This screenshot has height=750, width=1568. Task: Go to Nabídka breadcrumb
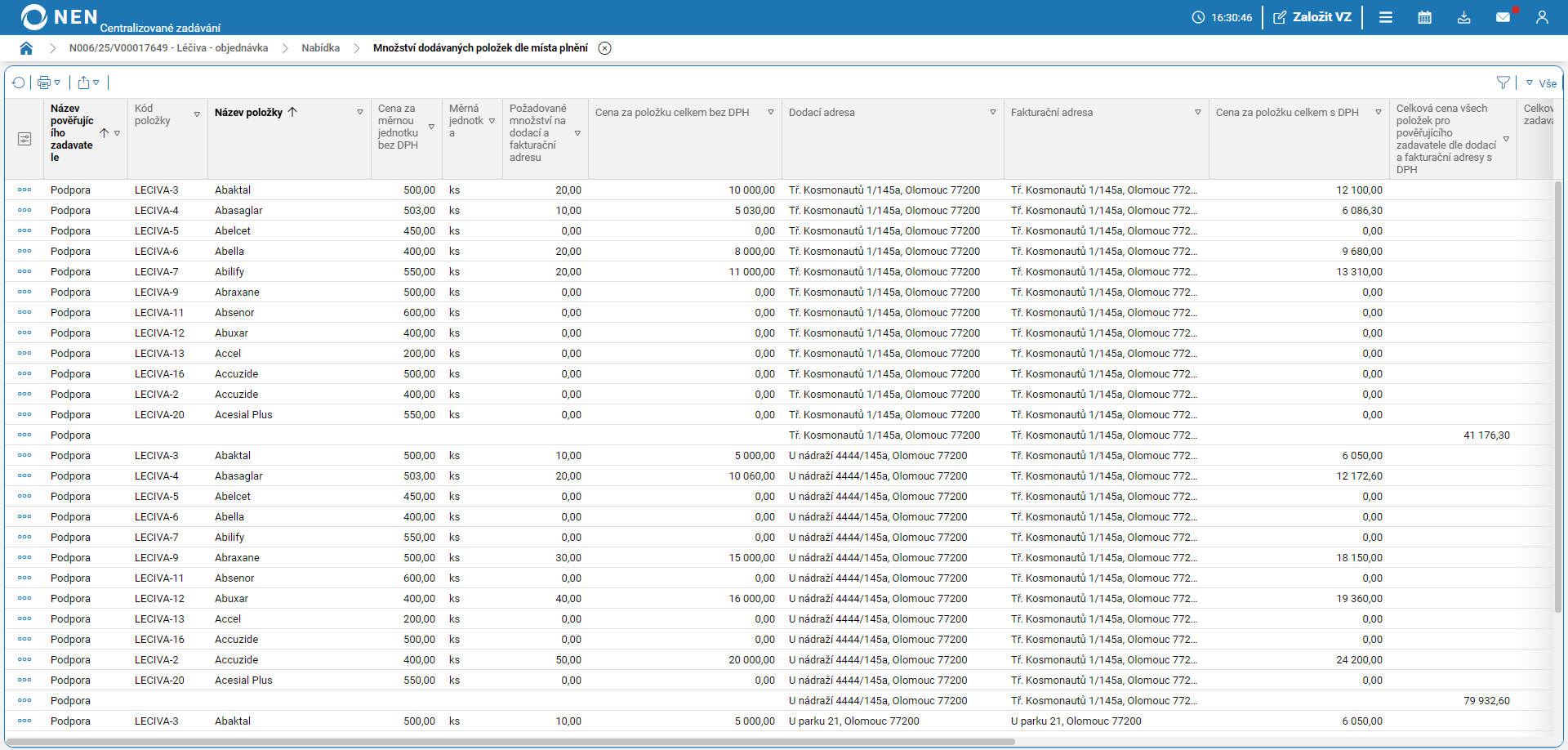tap(320, 48)
